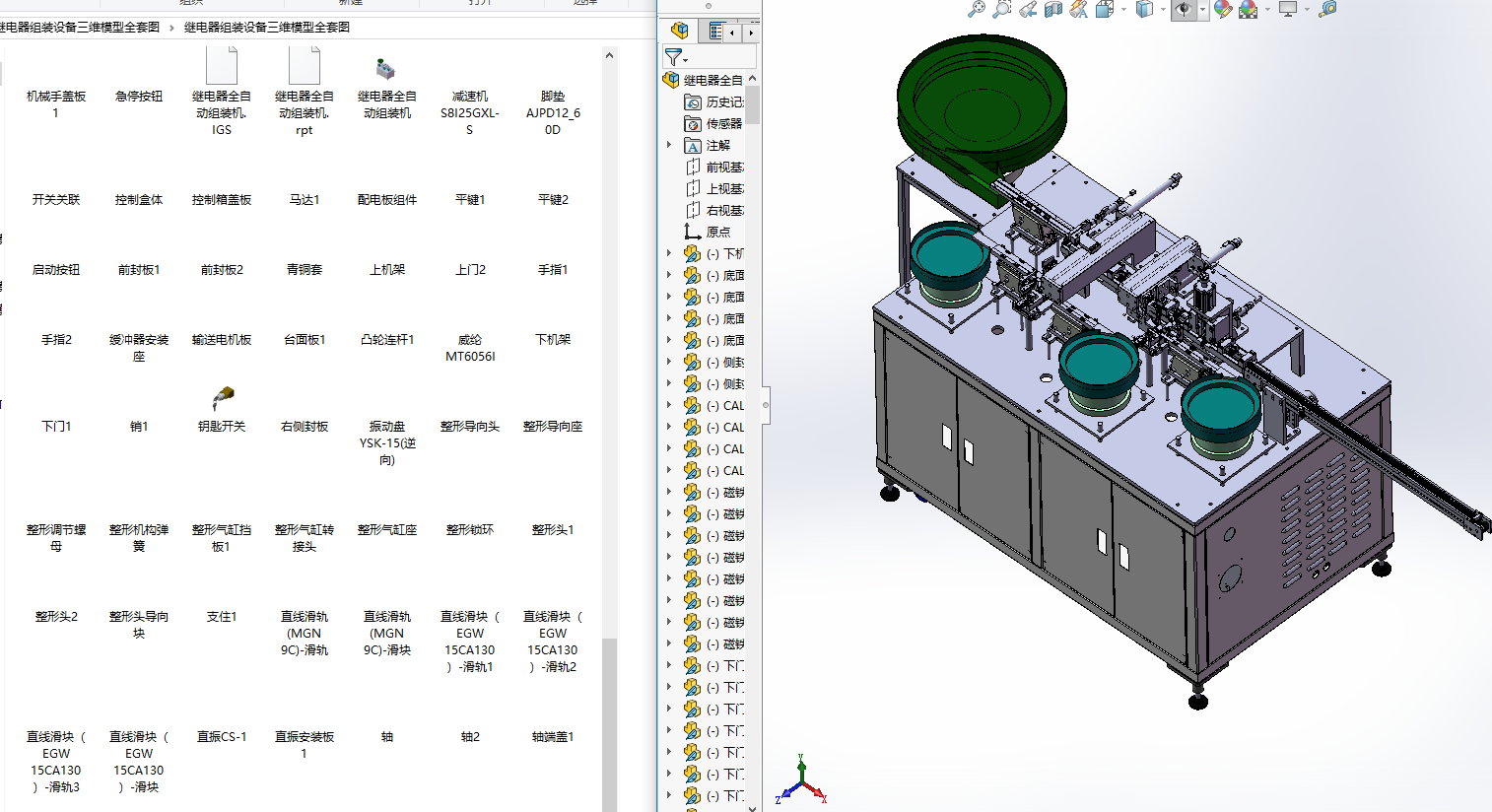This screenshot has height=812, width=1492.
Task: Click the breadcrumb chevron between folder names
Action: [x=171, y=28]
